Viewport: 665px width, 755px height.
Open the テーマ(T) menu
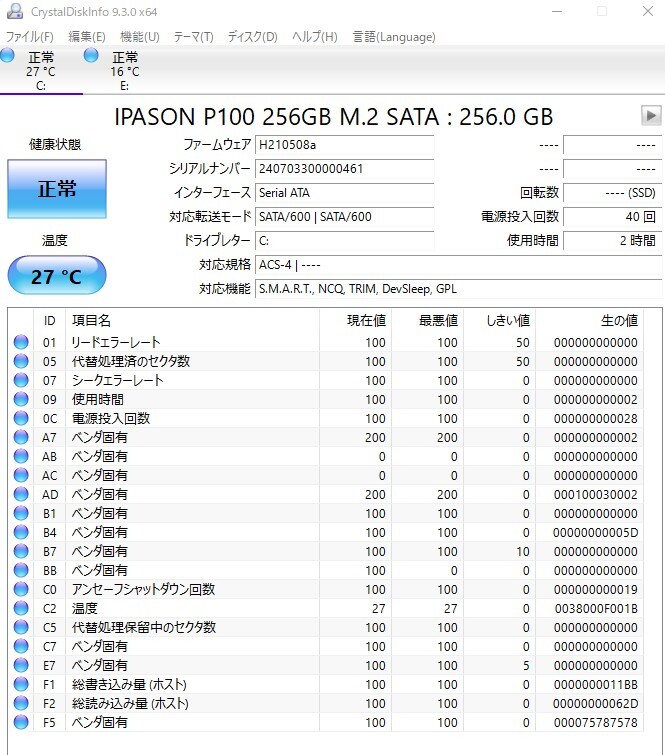tap(194, 37)
